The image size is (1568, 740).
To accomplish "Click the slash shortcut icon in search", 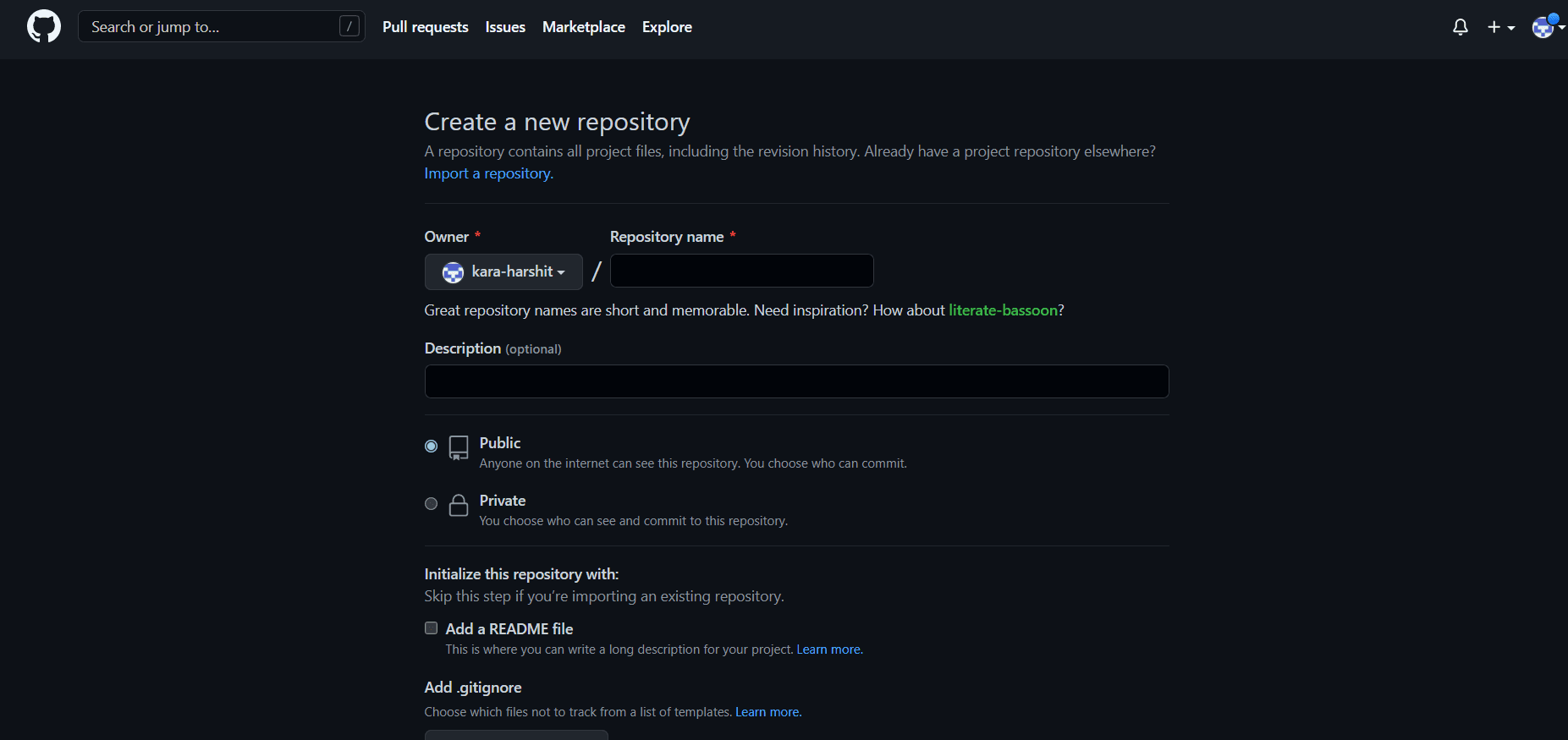I will click(x=349, y=27).
